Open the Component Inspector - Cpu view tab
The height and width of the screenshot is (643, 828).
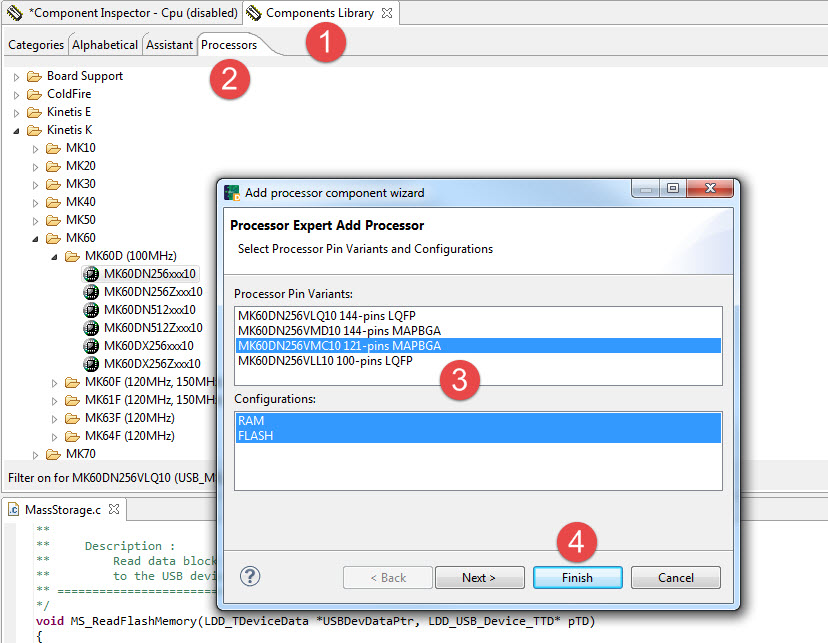coord(123,13)
